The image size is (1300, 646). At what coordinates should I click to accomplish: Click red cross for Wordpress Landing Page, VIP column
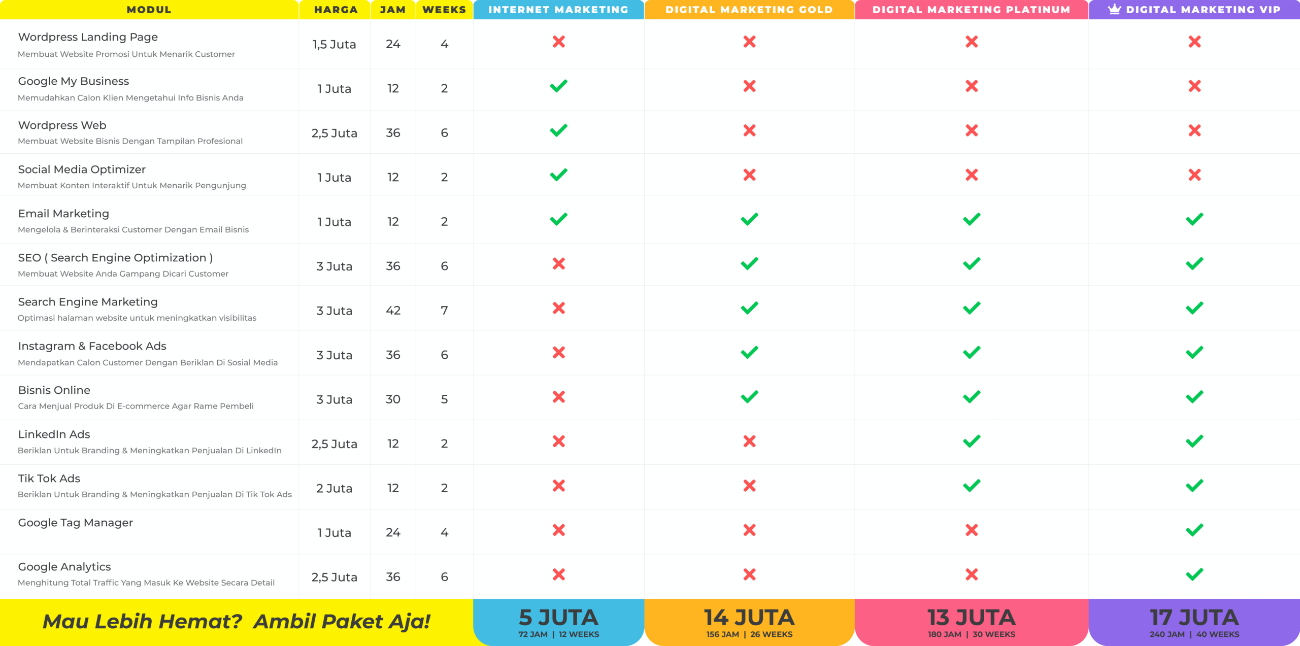pyautogui.click(x=1194, y=42)
